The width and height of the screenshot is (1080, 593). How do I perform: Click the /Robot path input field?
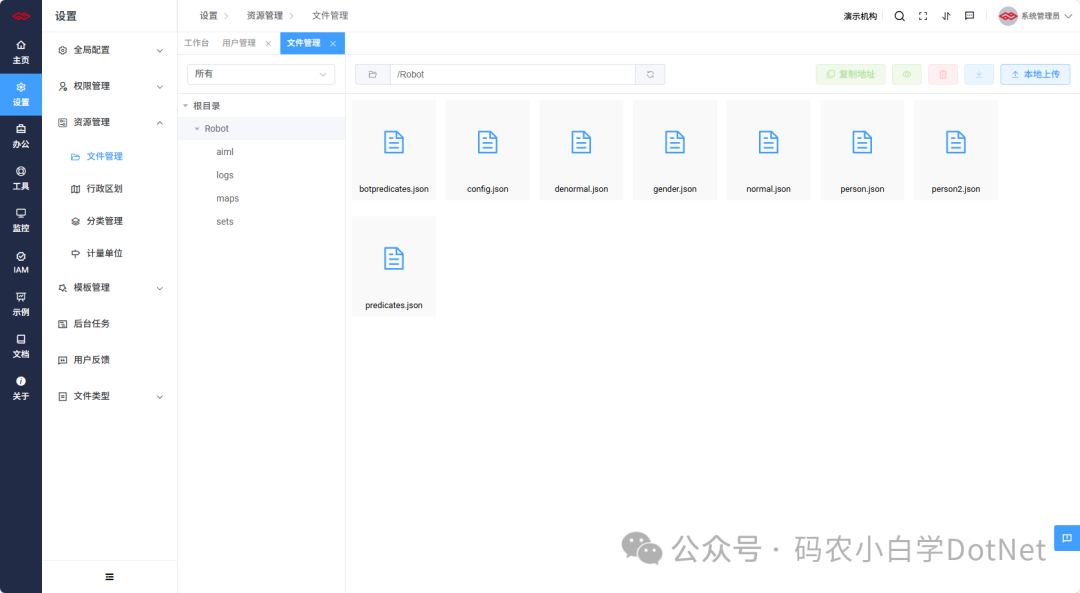click(x=512, y=74)
